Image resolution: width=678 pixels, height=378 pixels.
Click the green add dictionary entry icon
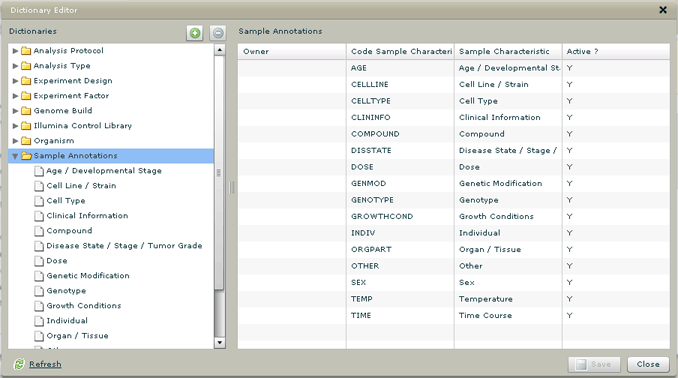coord(195,33)
